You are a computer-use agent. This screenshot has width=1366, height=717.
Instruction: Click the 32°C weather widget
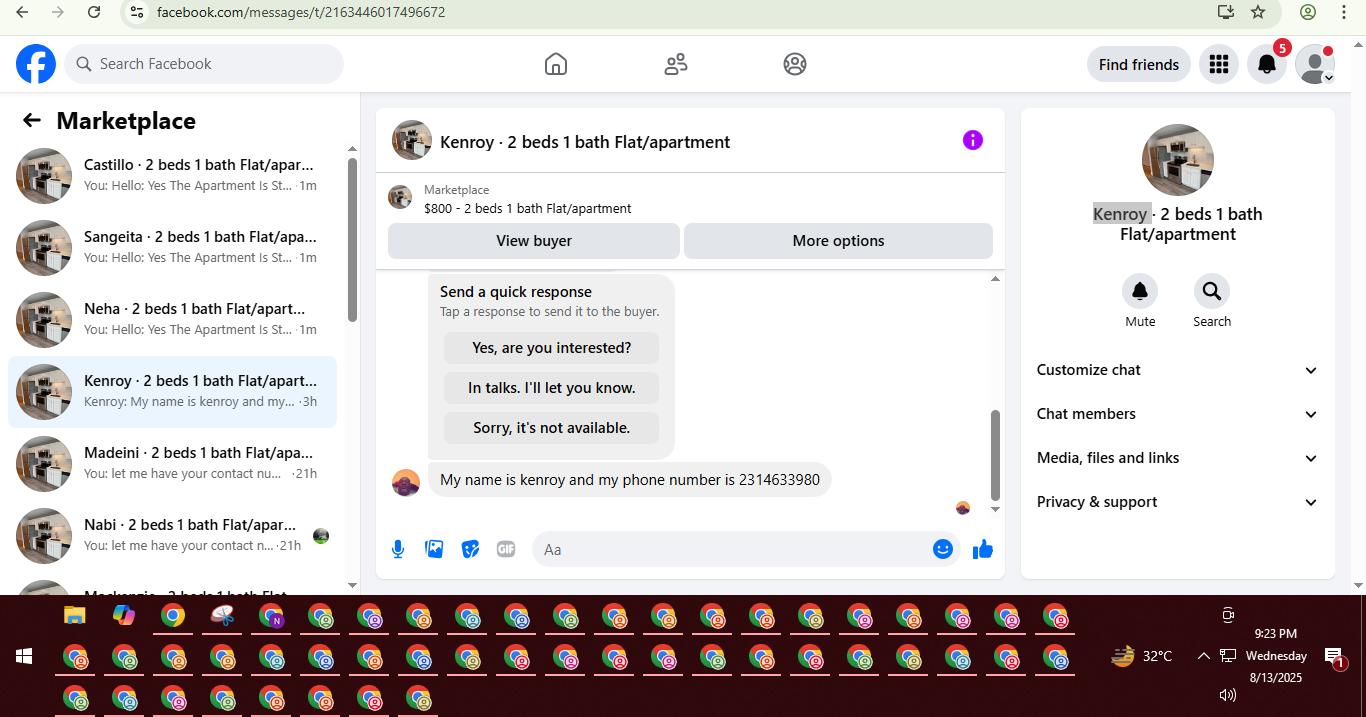click(1142, 656)
